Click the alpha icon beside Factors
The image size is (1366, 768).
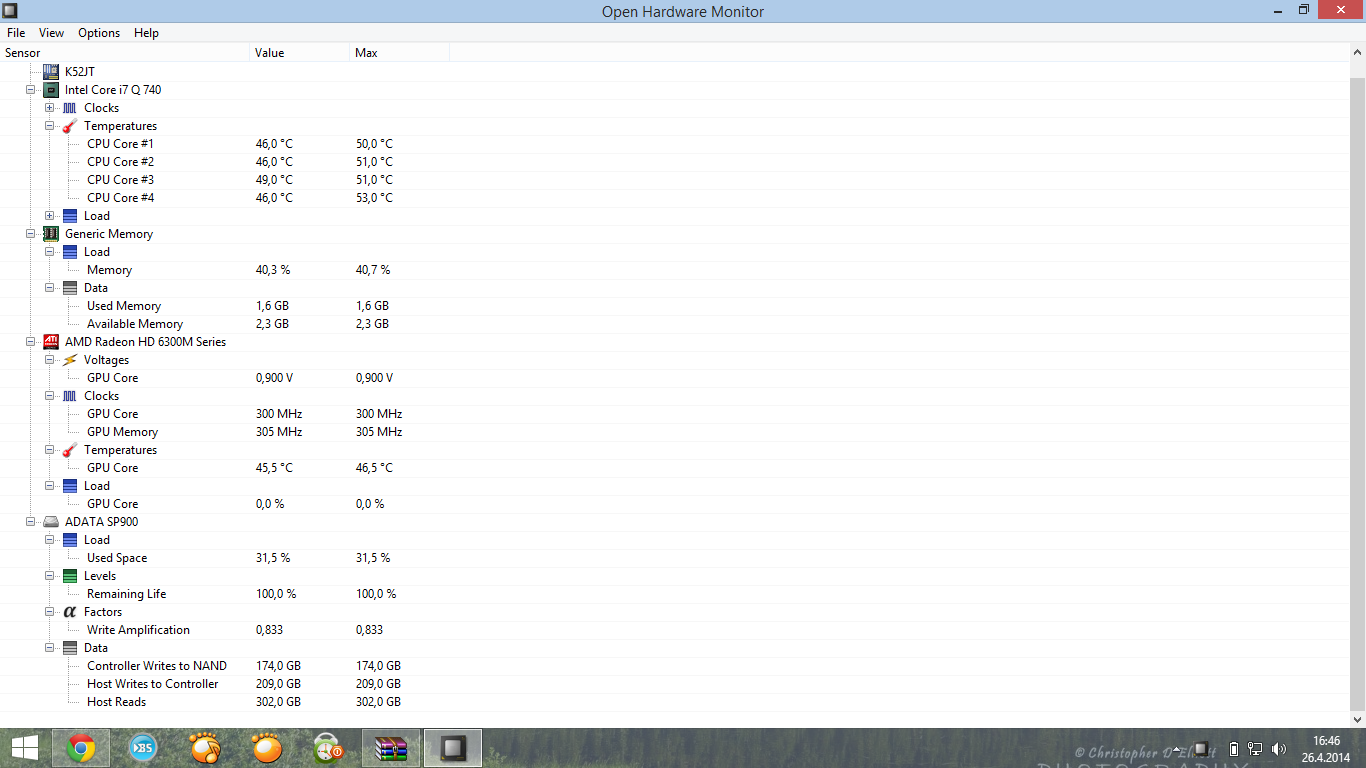click(x=70, y=612)
